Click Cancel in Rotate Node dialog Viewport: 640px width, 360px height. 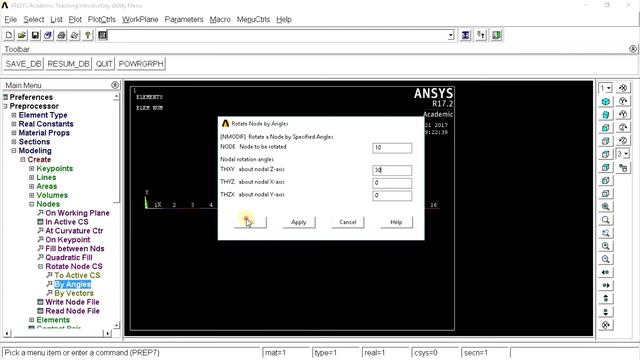click(x=348, y=222)
